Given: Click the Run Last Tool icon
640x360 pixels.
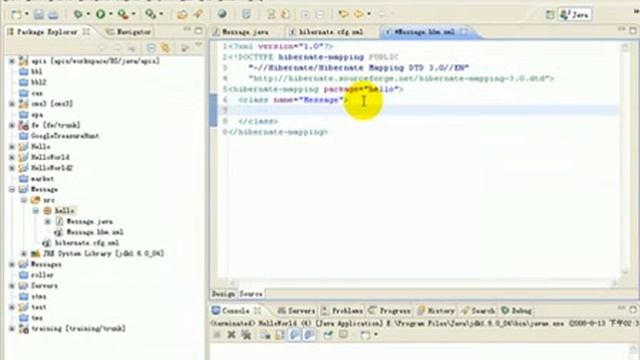Looking at the screenshot, I should [x=123, y=14].
